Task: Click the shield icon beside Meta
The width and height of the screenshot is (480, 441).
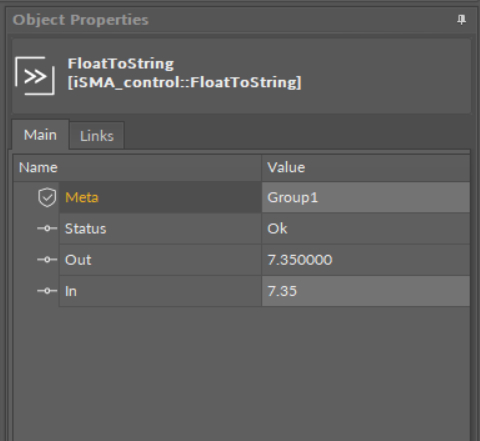Action: click(47, 197)
